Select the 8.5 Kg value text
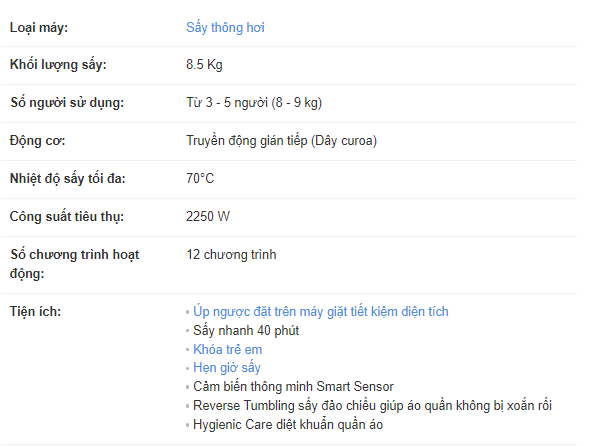594x446 pixels. 204,65
